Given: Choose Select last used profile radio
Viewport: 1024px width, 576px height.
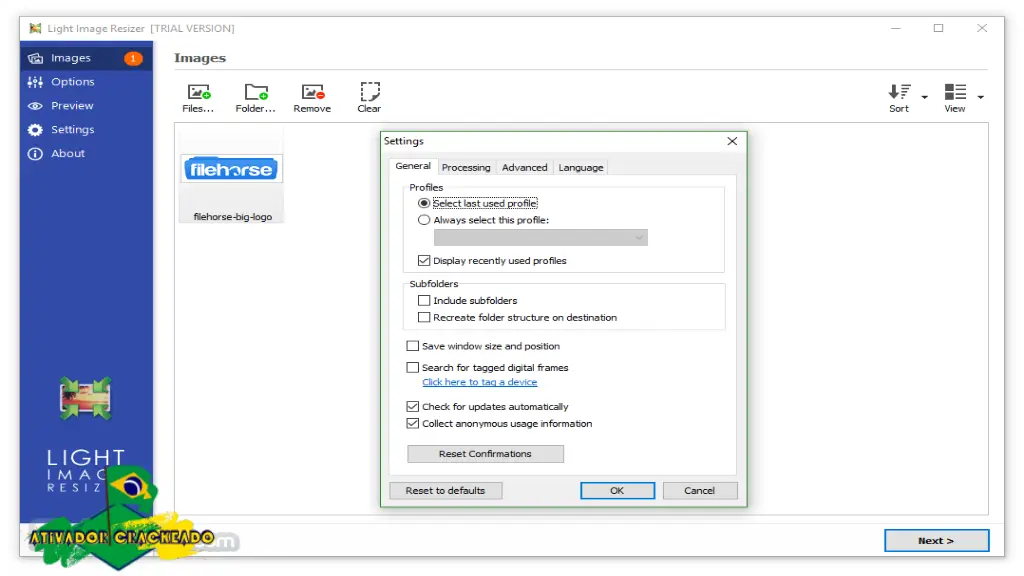Looking at the screenshot, I should (x=424, y=203).
